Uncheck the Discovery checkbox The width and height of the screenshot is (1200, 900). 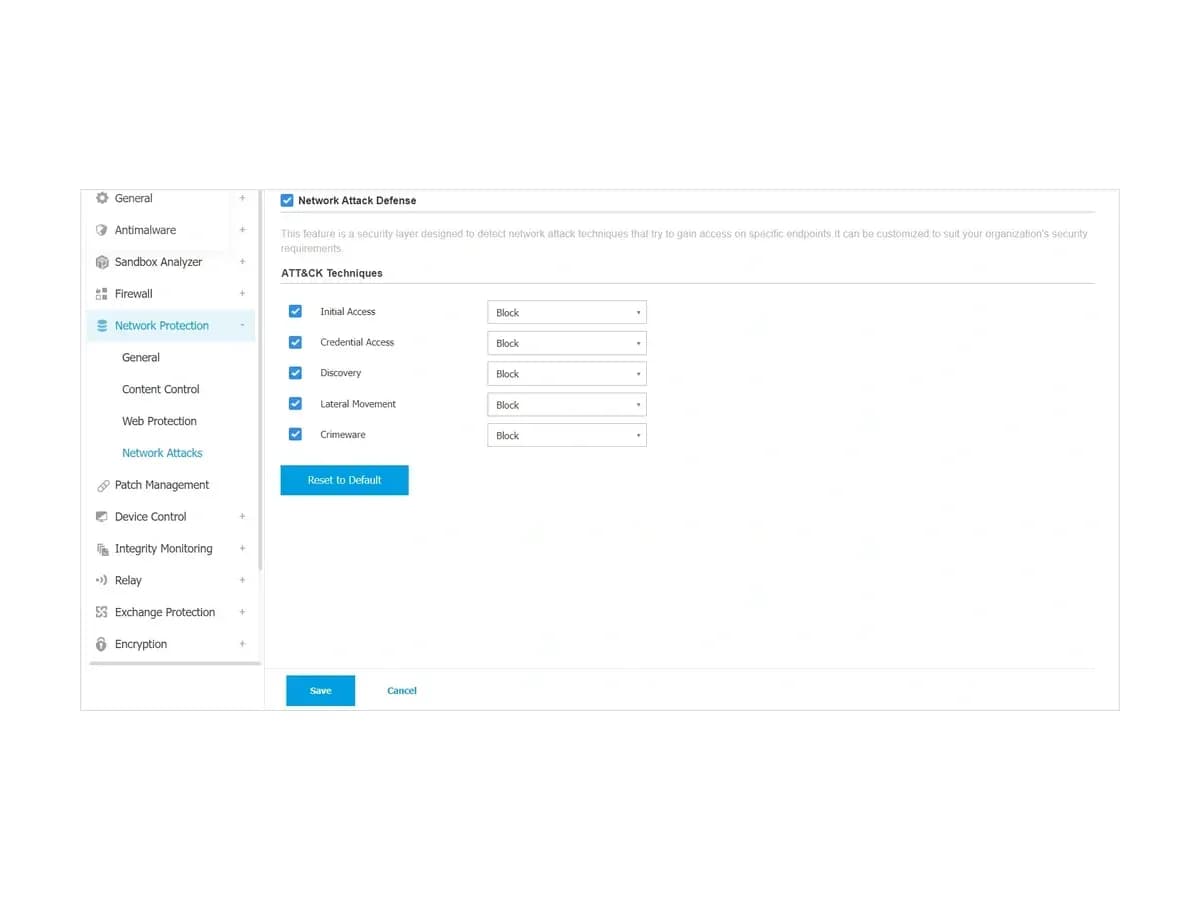tap(295, 373)
